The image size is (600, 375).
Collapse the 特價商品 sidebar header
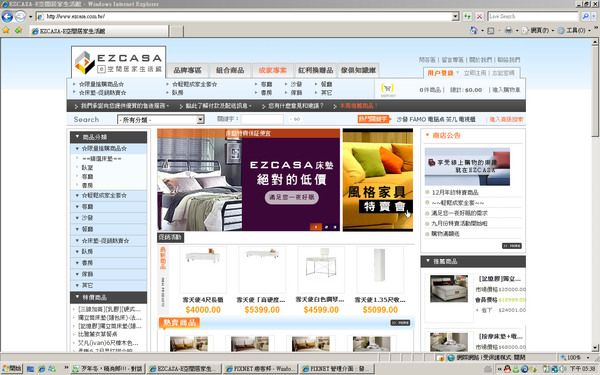pos(109,297)
